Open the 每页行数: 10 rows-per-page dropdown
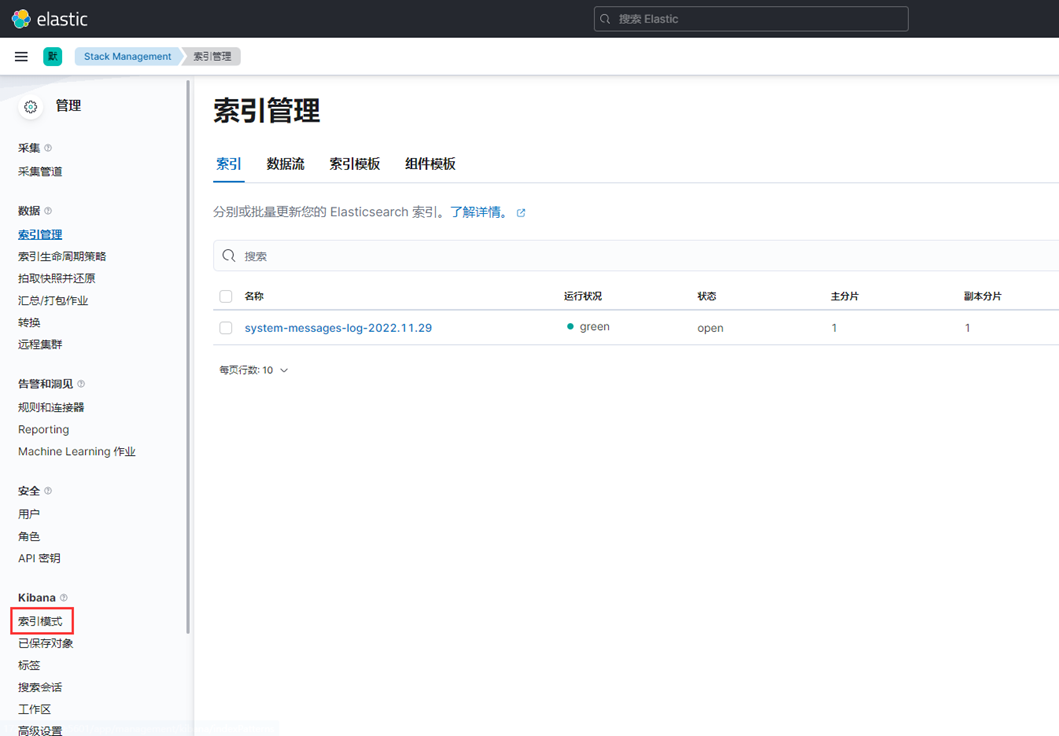 coord(253,370)
